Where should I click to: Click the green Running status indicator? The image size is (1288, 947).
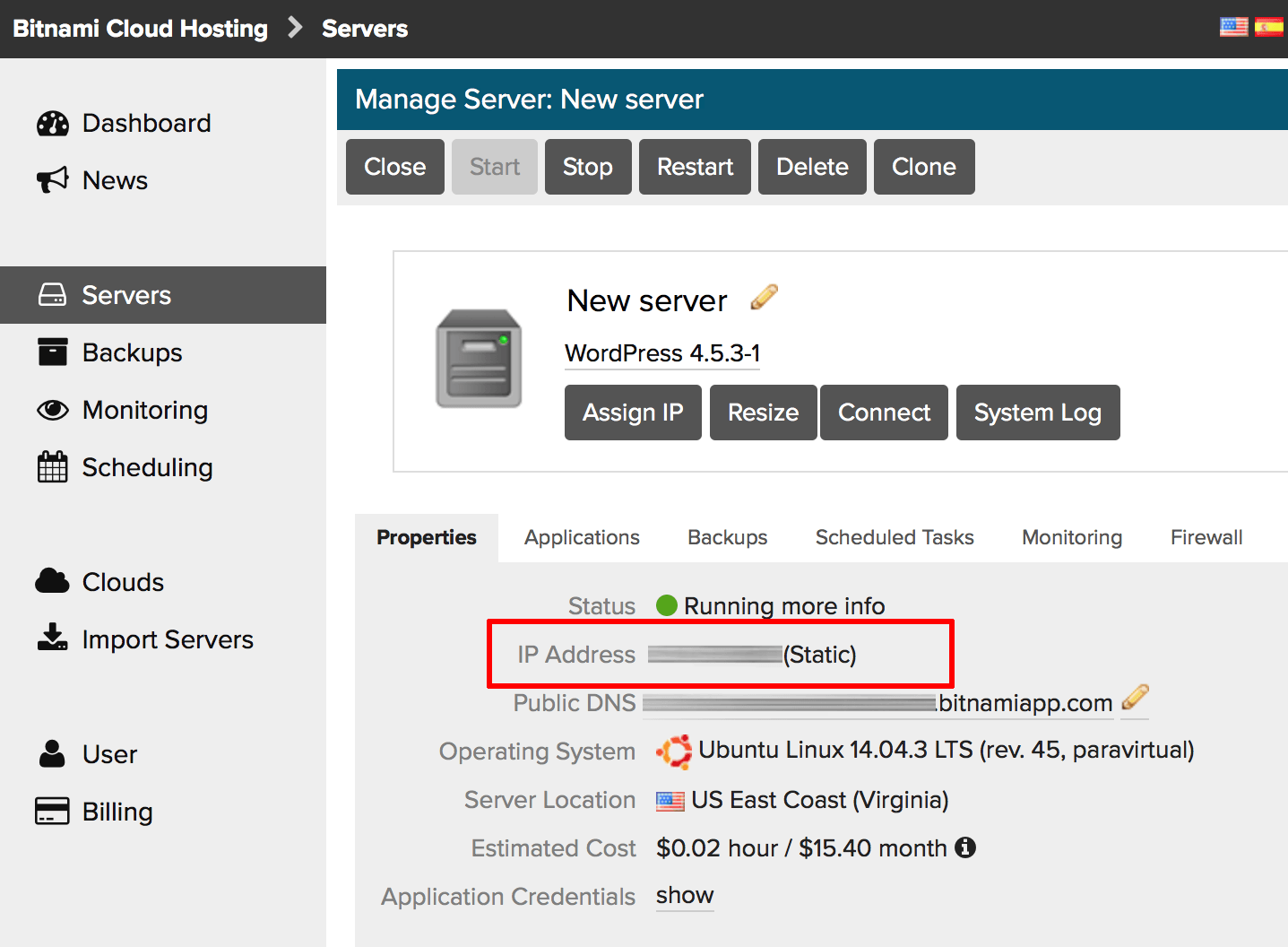pyautogui.click(x=667, y=605)
